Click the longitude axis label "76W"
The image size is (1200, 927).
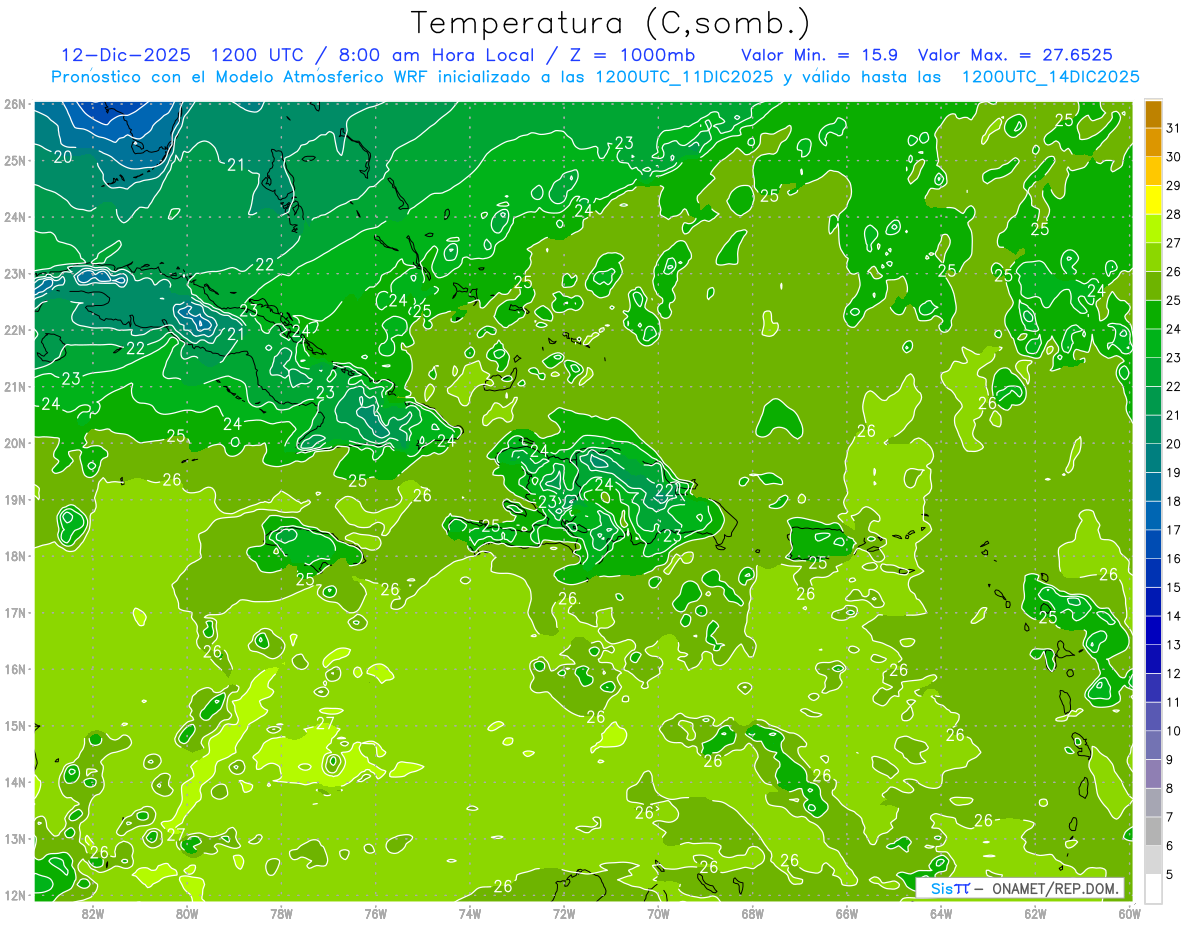(376, 913)
